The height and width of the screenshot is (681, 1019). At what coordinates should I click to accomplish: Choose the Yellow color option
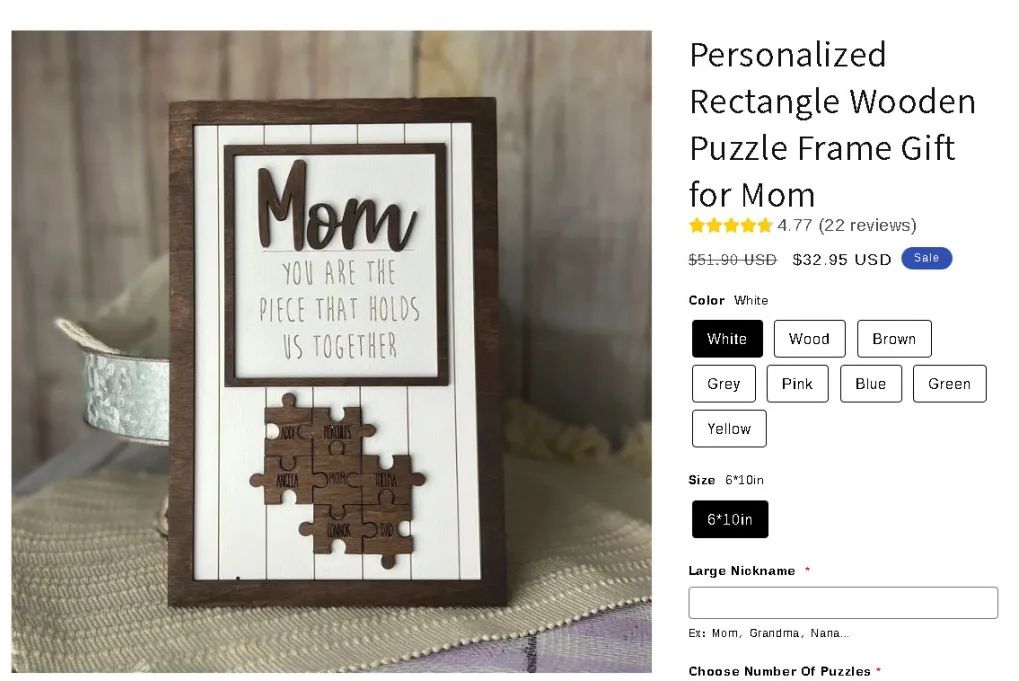click(728, 429)
